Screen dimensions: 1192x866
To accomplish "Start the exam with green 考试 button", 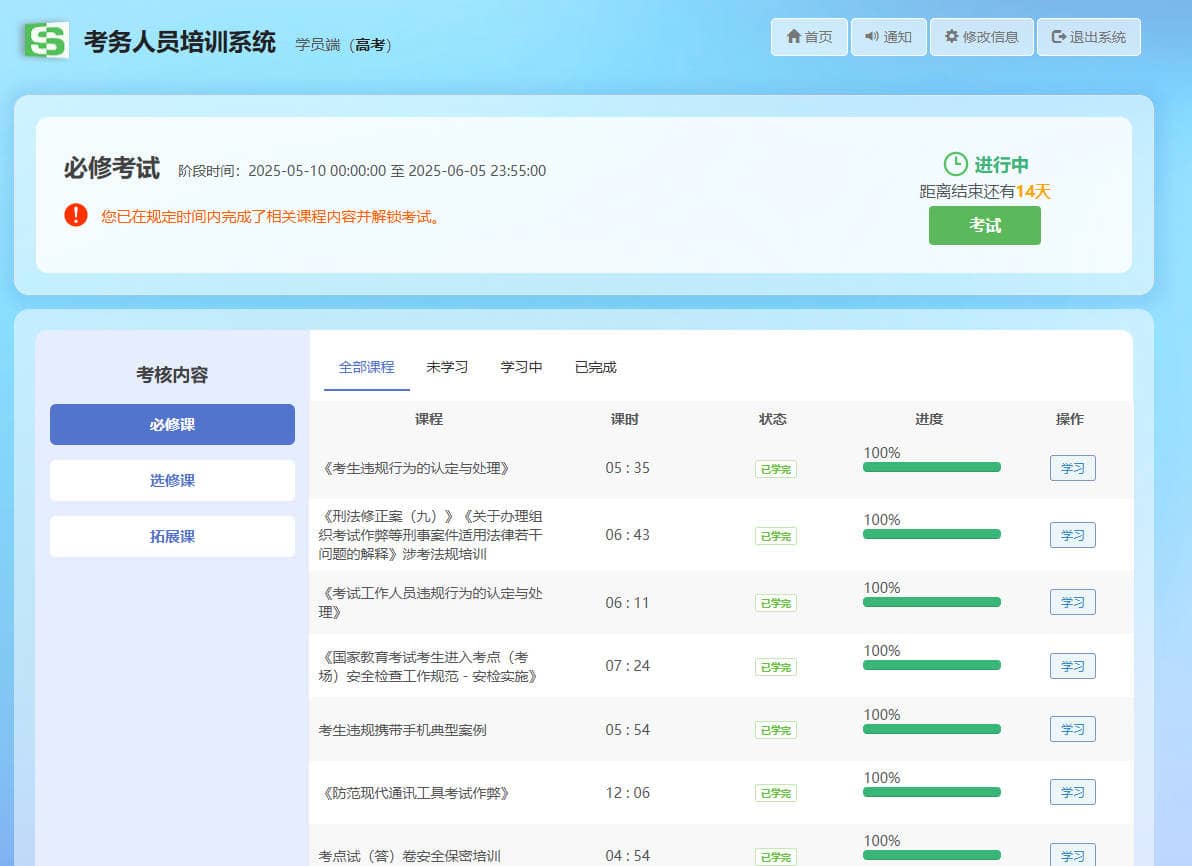I will pyautogui.click(x=984, y=226).
